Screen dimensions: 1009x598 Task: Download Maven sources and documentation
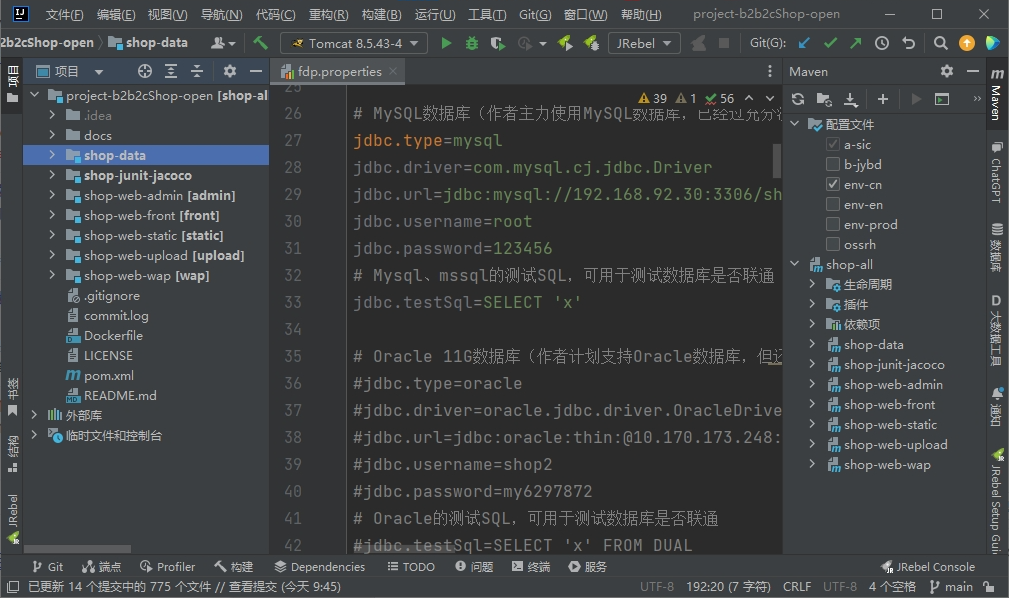(851, 99)
